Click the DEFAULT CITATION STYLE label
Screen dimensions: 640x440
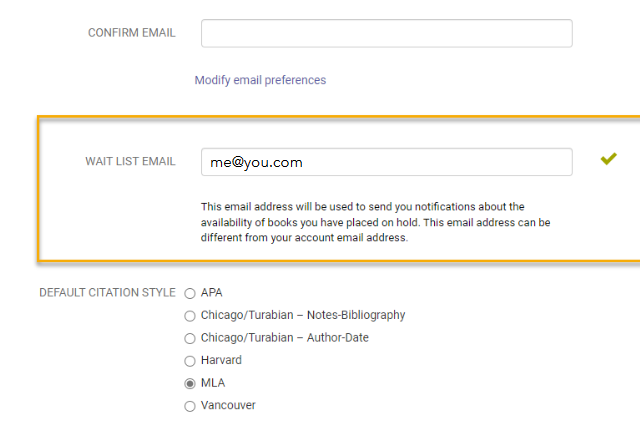[x=107, y=293]
